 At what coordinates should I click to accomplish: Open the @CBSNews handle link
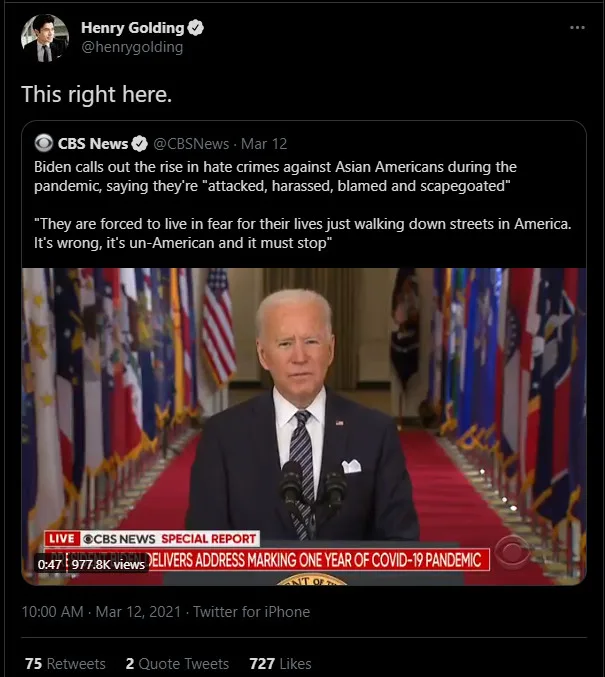point(191,144)
